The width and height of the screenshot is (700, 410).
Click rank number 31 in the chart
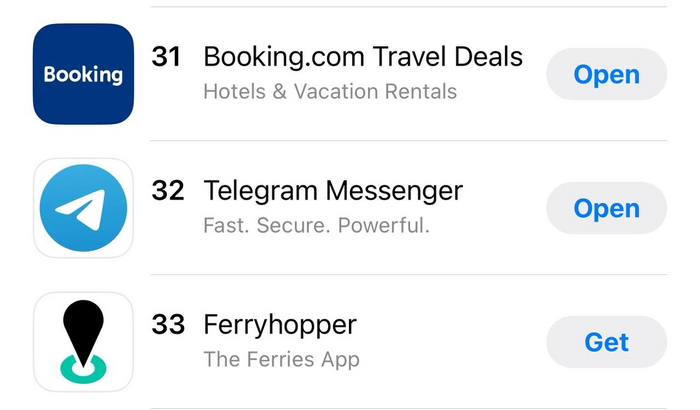point(168,56)
